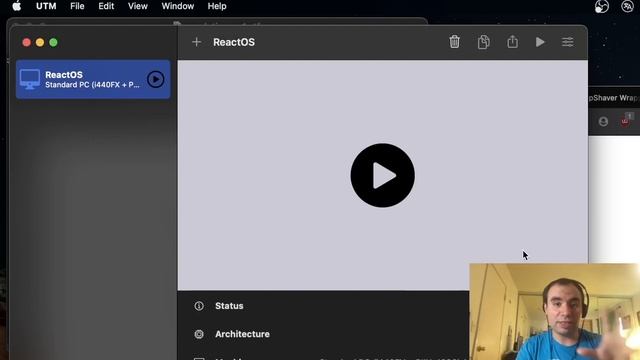
Task: Click the yellow minimize window button
Action: click(40, 42)
